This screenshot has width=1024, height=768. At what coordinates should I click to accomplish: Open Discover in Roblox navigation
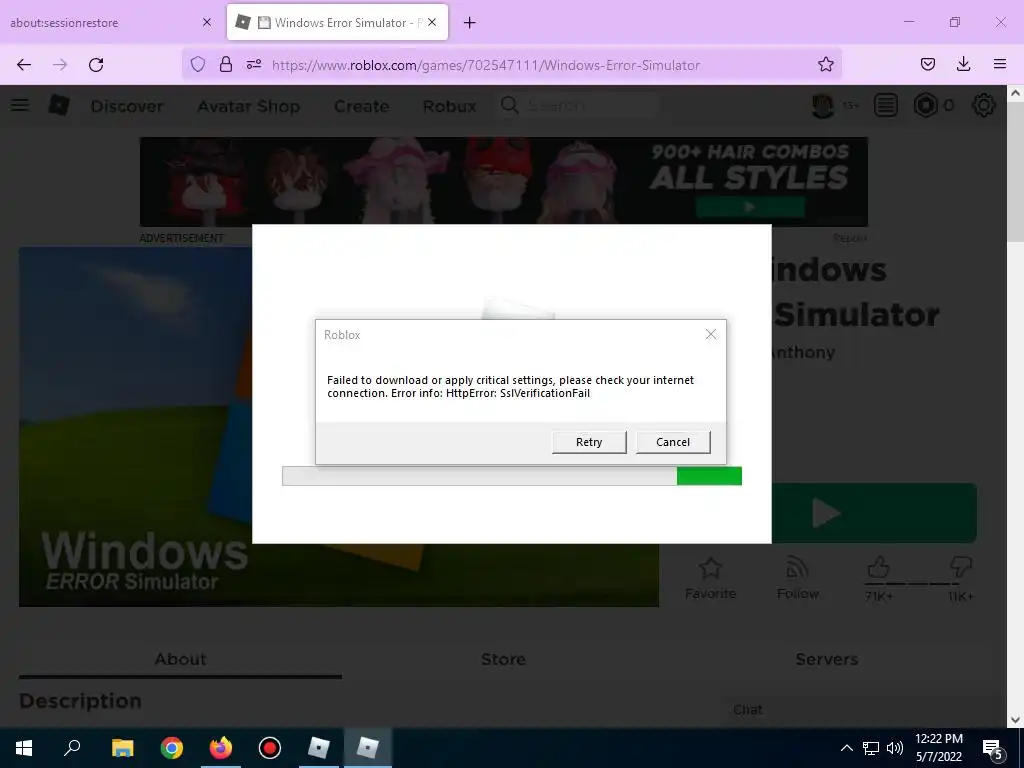(127, 106)
